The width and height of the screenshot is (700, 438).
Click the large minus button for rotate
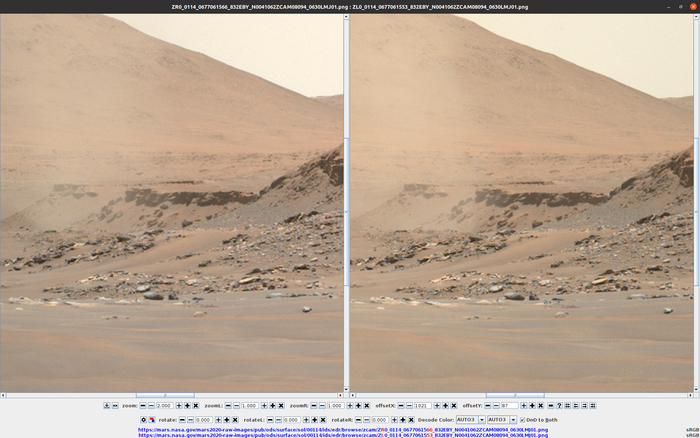point(182,420)
